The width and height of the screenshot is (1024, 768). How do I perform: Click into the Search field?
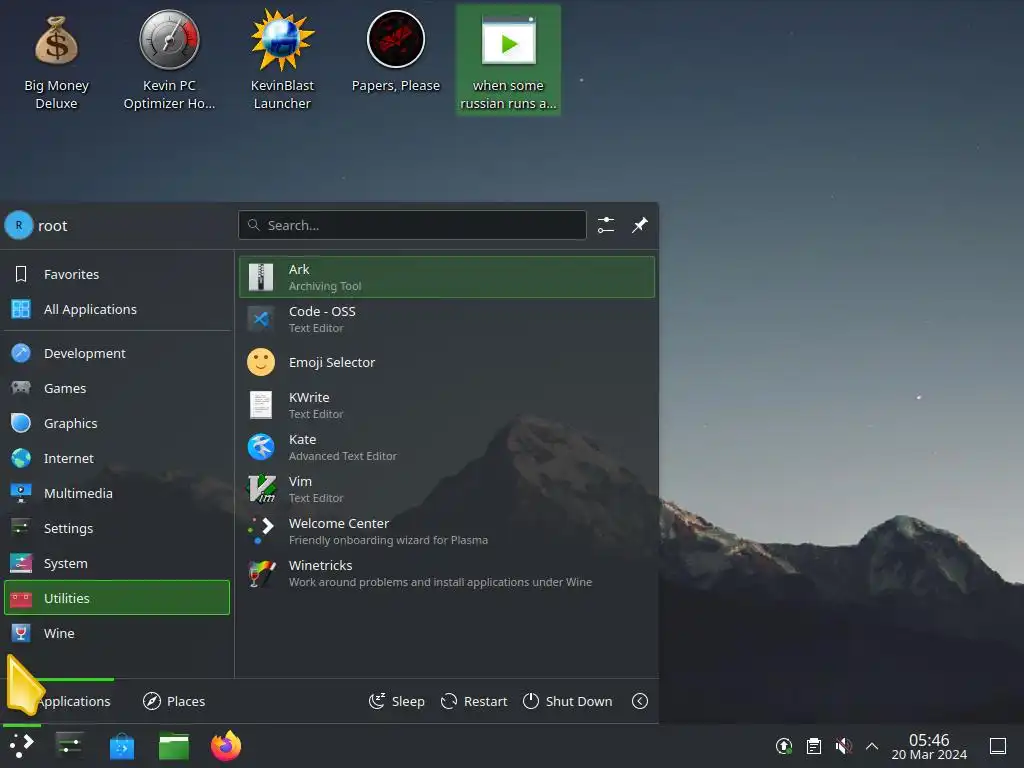click(412, 225)
